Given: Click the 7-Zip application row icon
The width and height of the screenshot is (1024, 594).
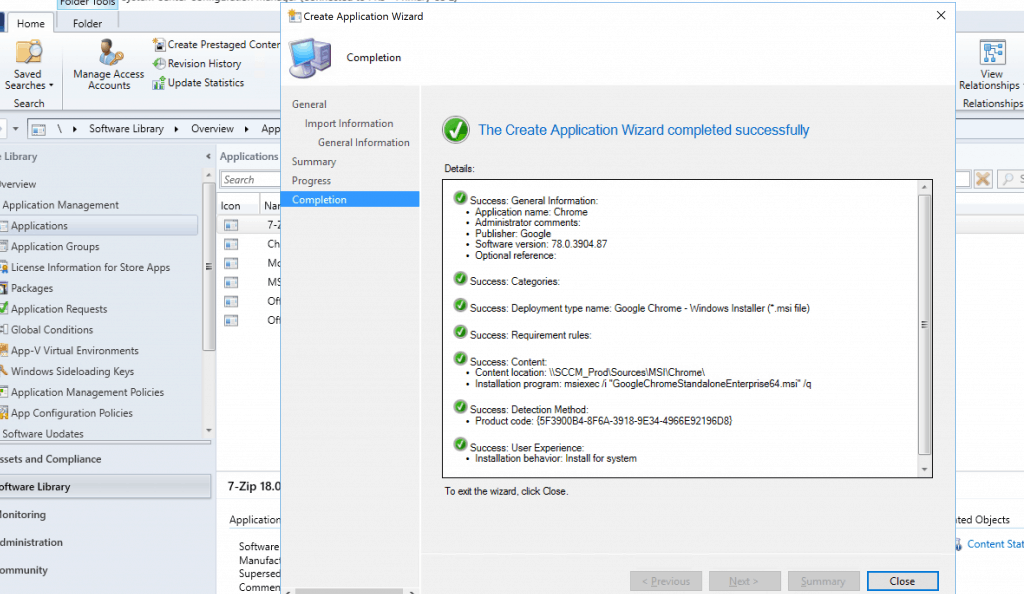Looking at the screenshot, I should pyautogui.click(x=231, y=225).
